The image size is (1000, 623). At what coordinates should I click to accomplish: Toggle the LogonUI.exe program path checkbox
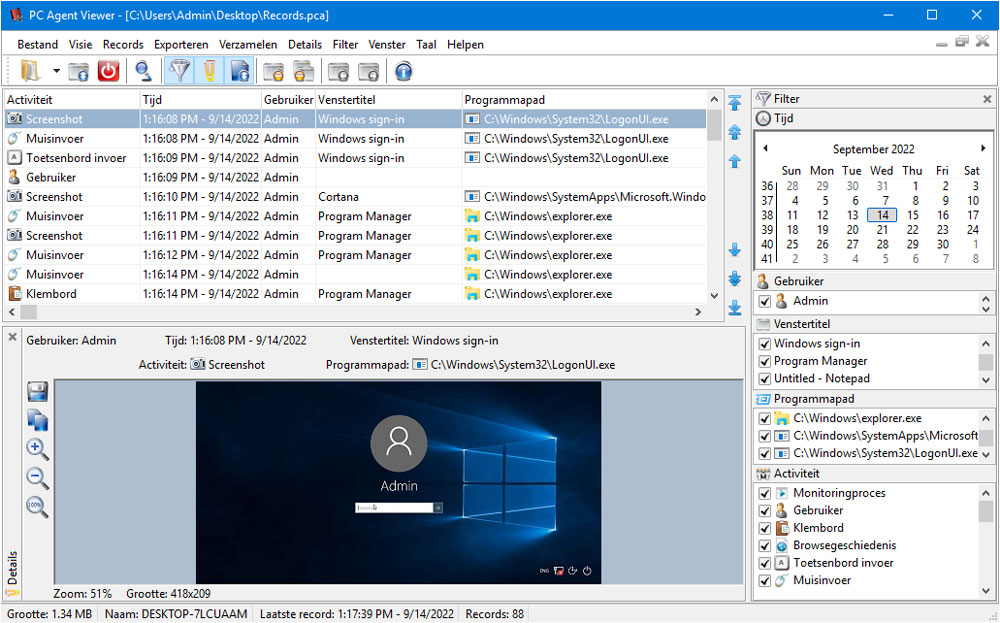pos(765,453)
